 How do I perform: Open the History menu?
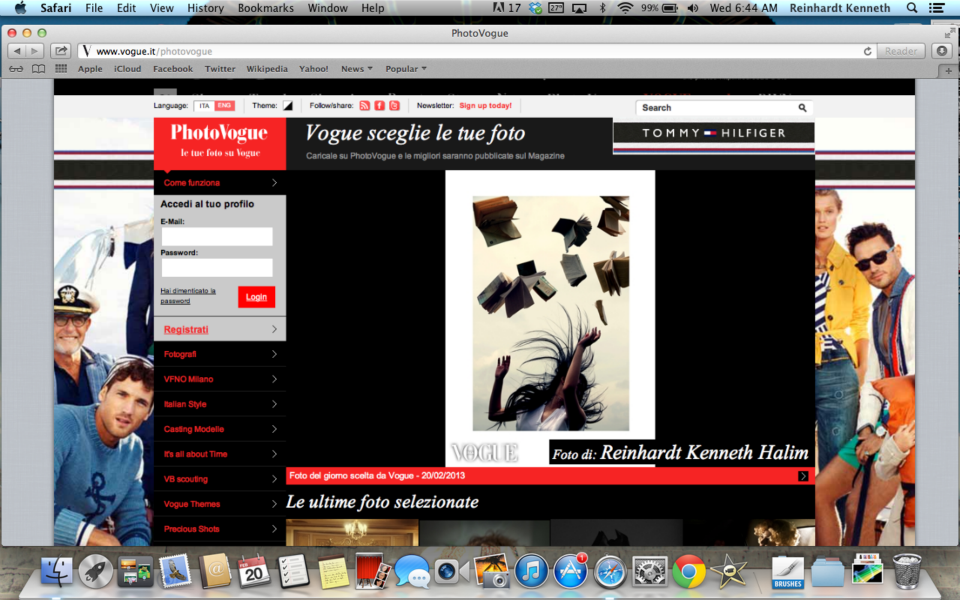205,8
